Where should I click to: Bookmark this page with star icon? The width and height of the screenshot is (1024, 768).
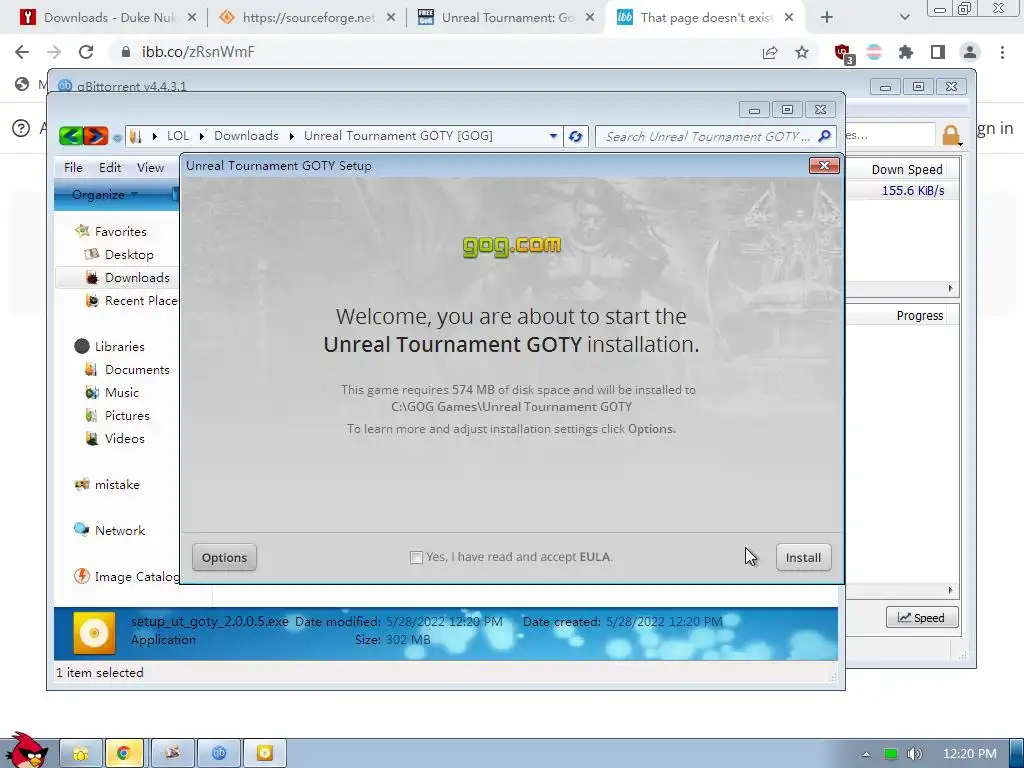click(x=802, y=52)
